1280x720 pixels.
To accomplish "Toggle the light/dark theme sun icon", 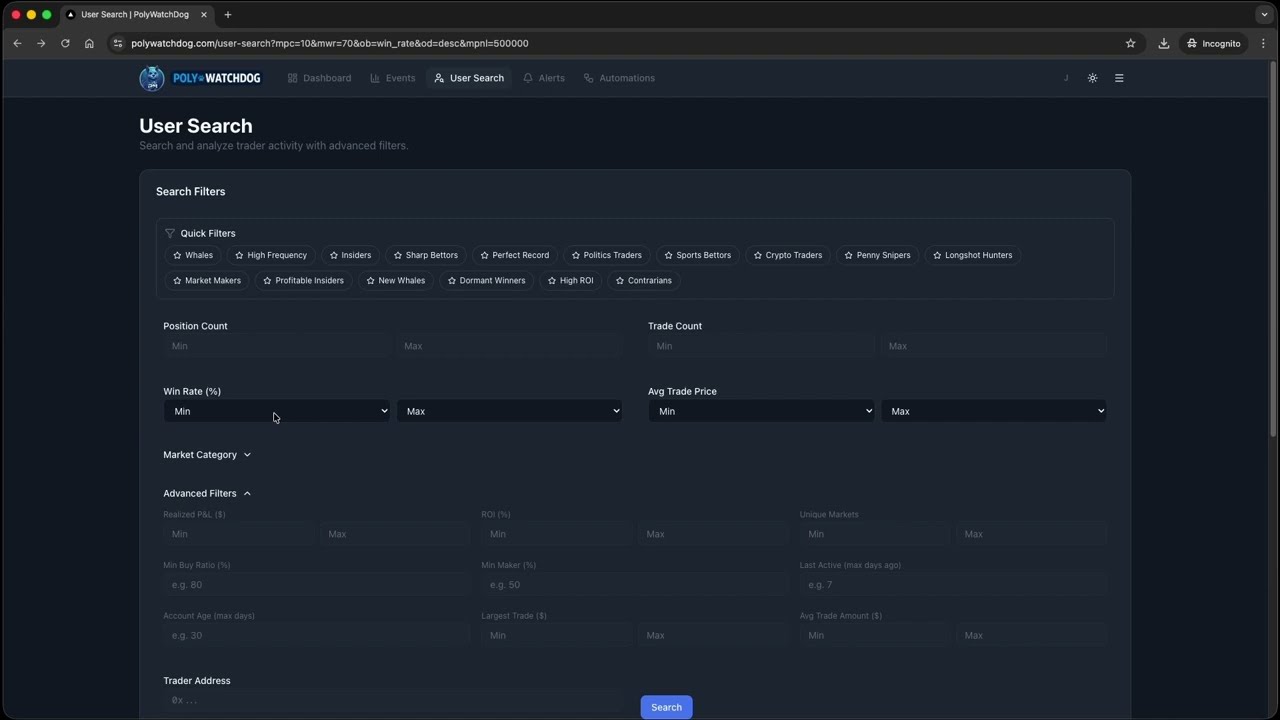I will [1092, 78].
